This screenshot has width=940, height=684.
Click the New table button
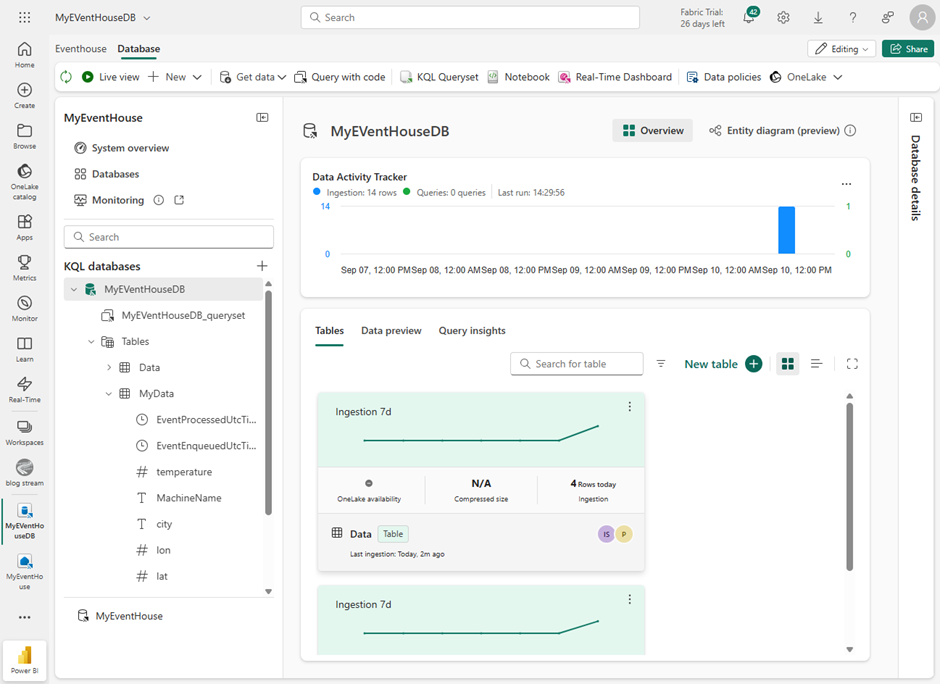pos(722,364)
